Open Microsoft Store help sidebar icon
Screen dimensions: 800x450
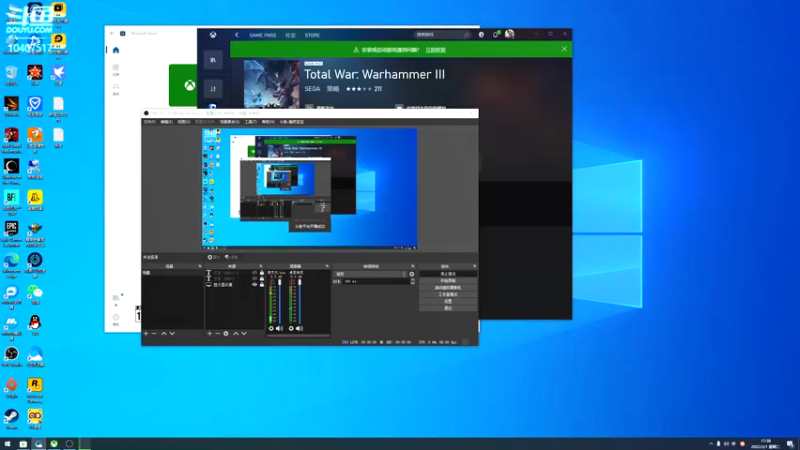point(116,319)
